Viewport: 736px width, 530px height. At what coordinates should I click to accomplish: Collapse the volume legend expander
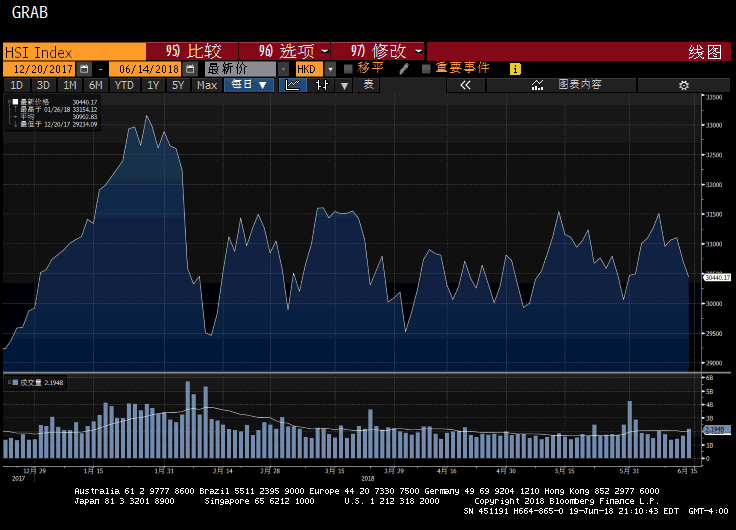point(9,383)
